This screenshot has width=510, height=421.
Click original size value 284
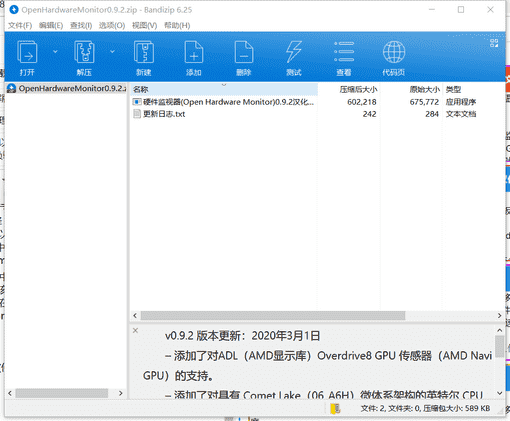coord(432,114)
